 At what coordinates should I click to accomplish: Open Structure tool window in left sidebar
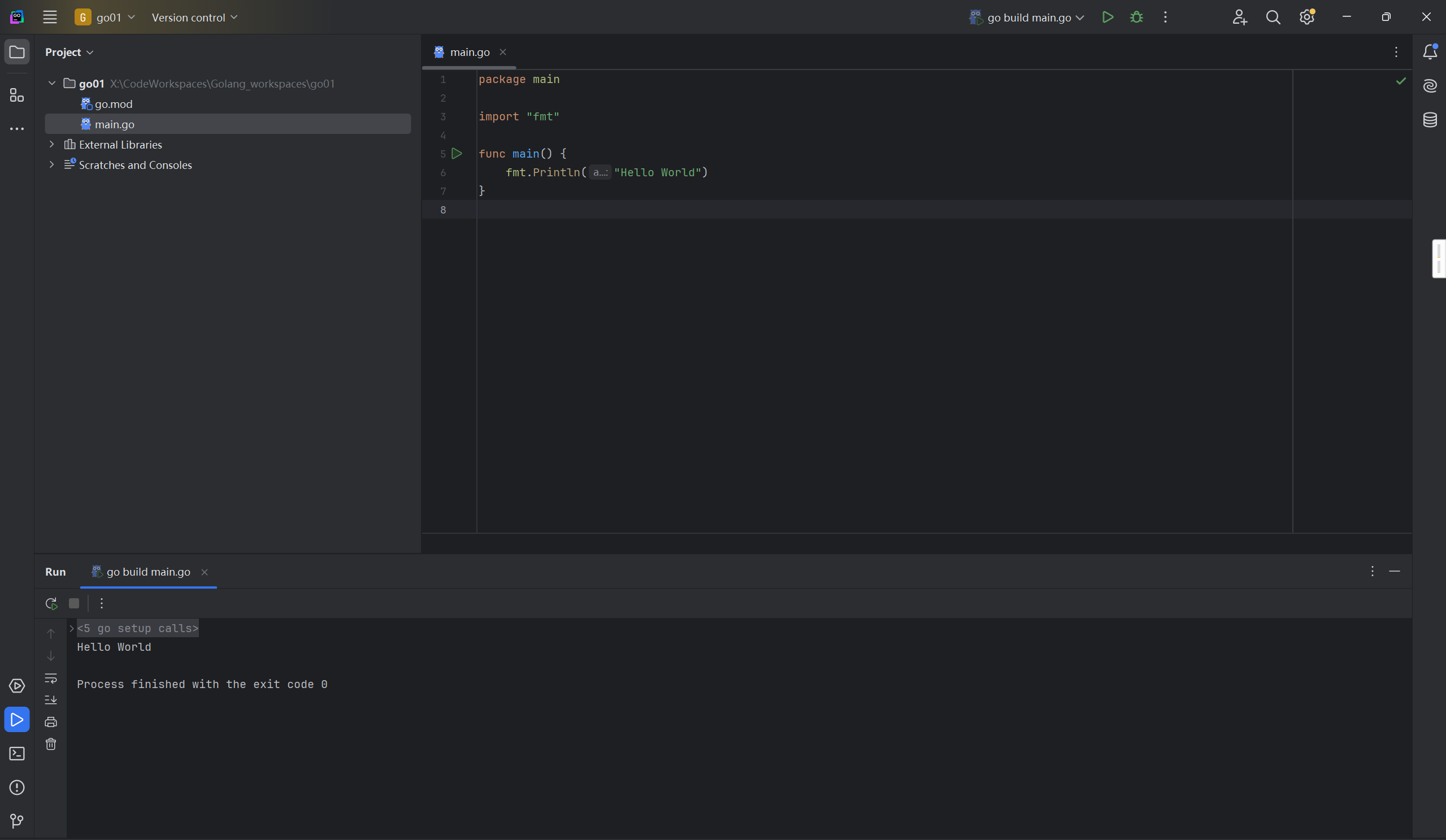click(16, 95)
